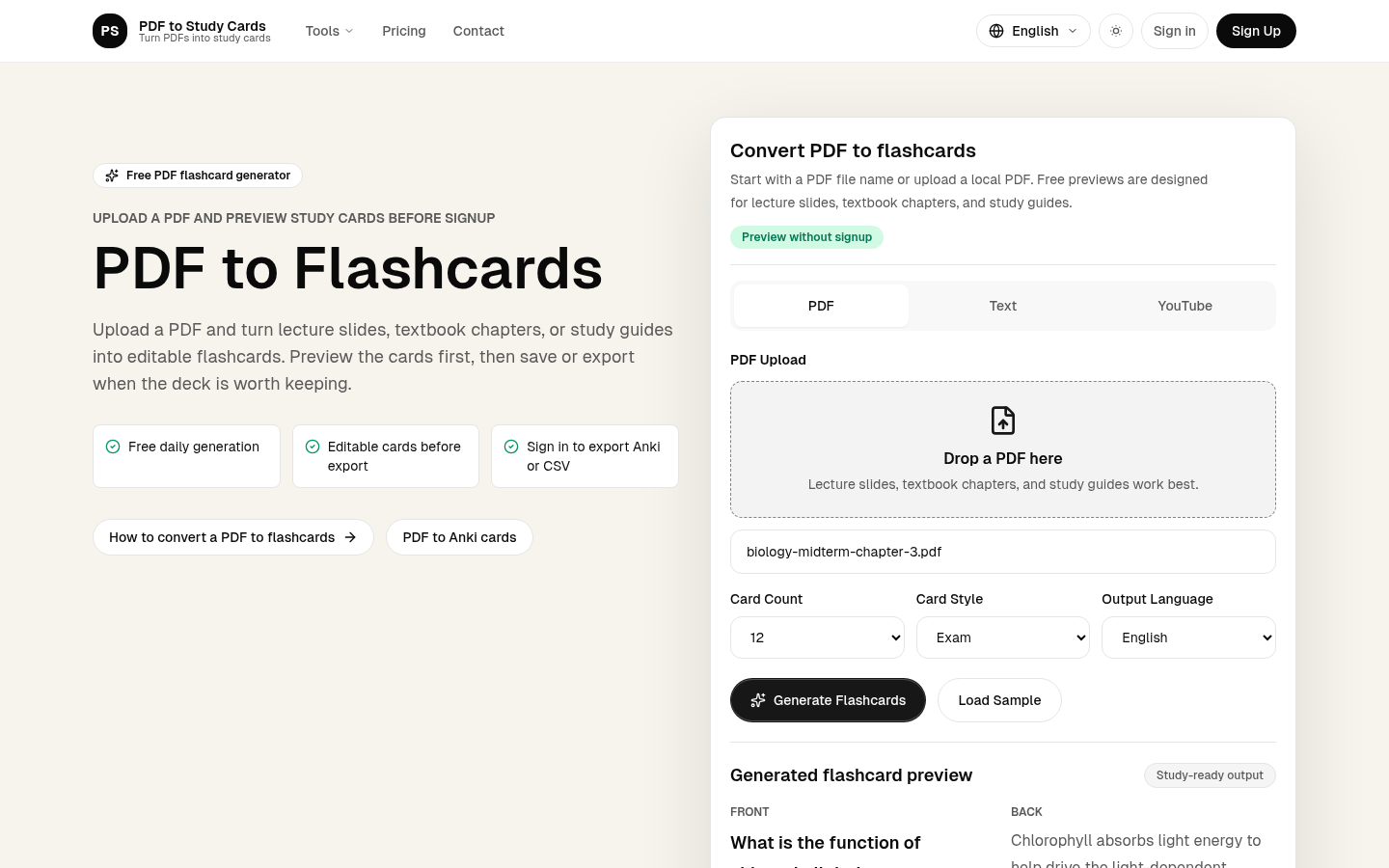Click the upload file icon in drop zone
The image size is (1389, 868).
click(1003, 420)
